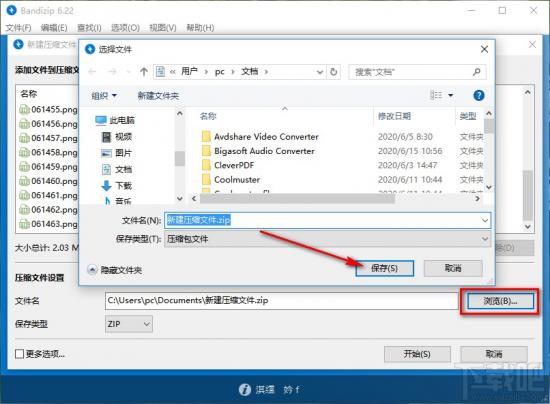The height and width of the screenshot is (404, 550).
Task: Click the 061462.png file entry
Action: 48,210
